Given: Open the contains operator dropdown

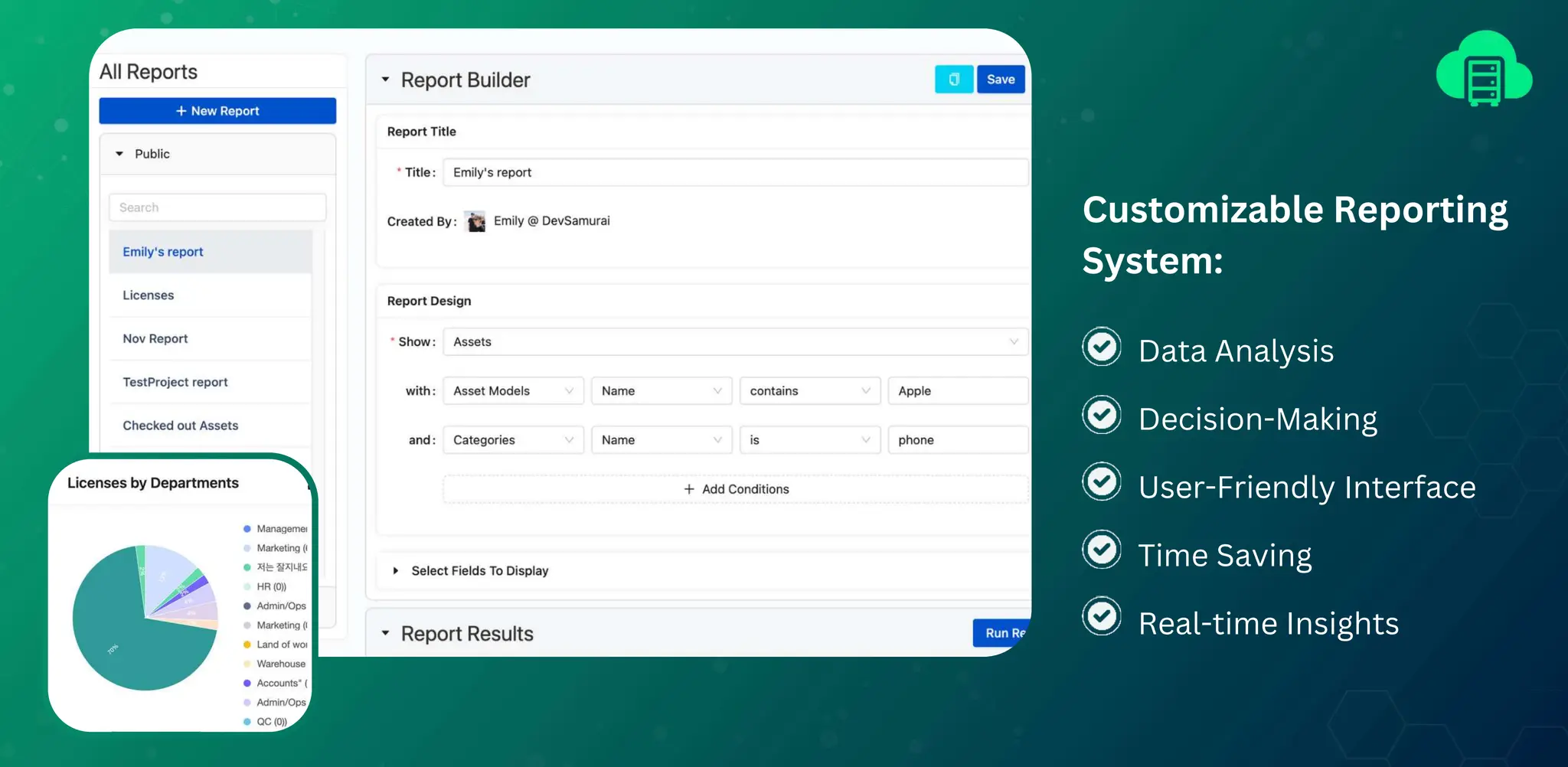Looking at the screenshot, I should pos(809,391).
